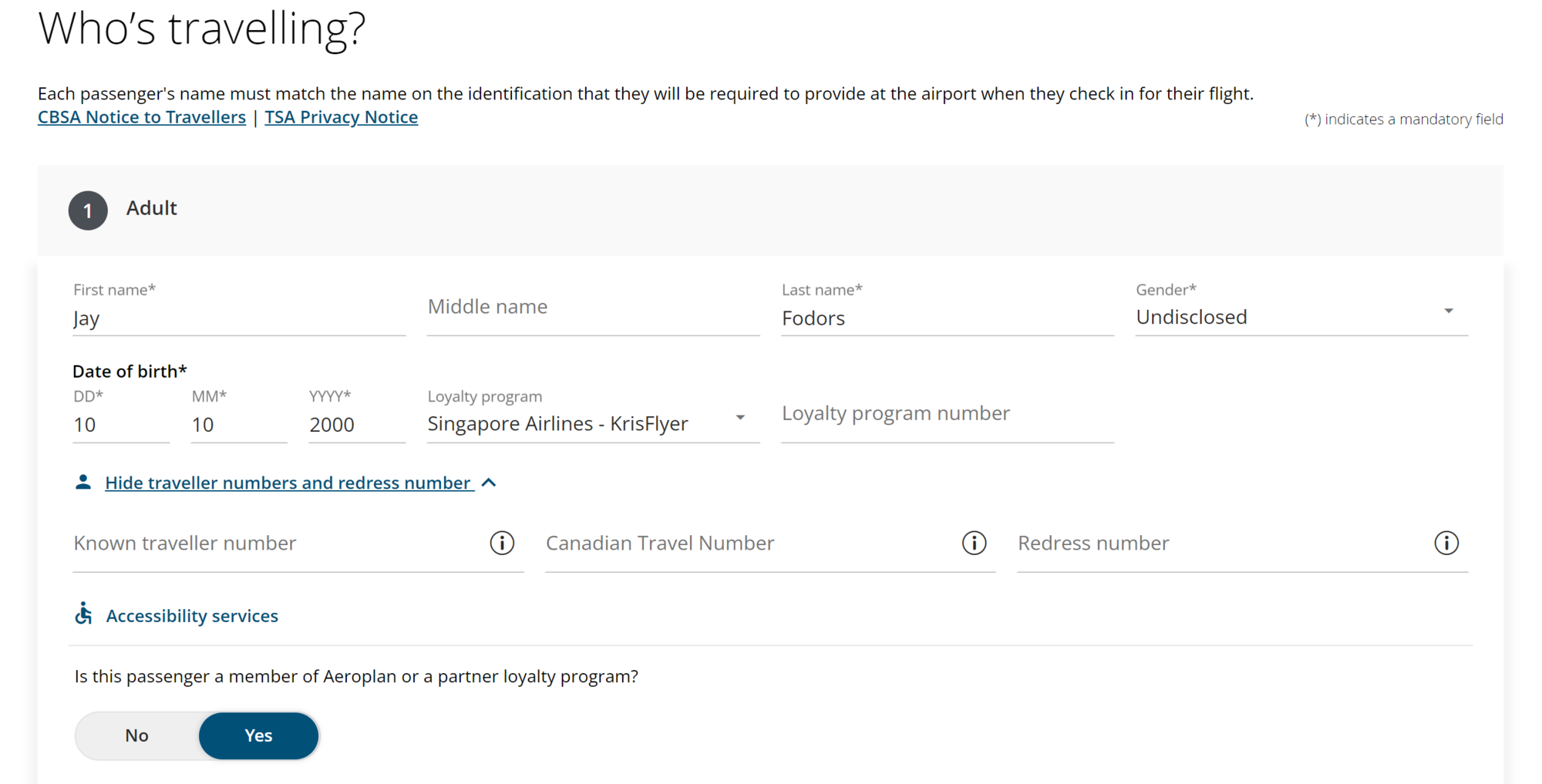Viewport: 1542px width, 784px height.
Task: Click the Last name field
Action: point(947,318)
